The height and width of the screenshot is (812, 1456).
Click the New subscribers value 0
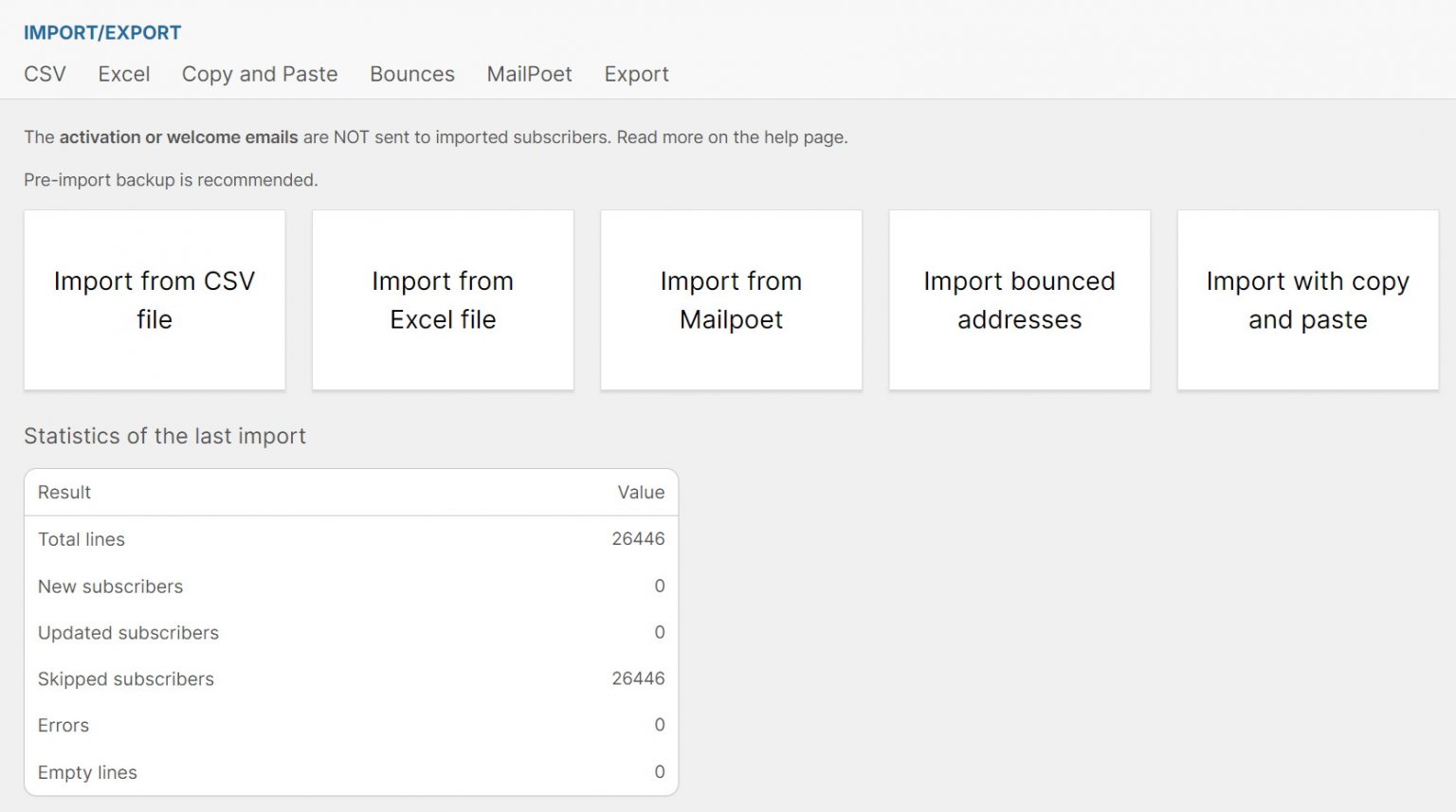point(660,586)
